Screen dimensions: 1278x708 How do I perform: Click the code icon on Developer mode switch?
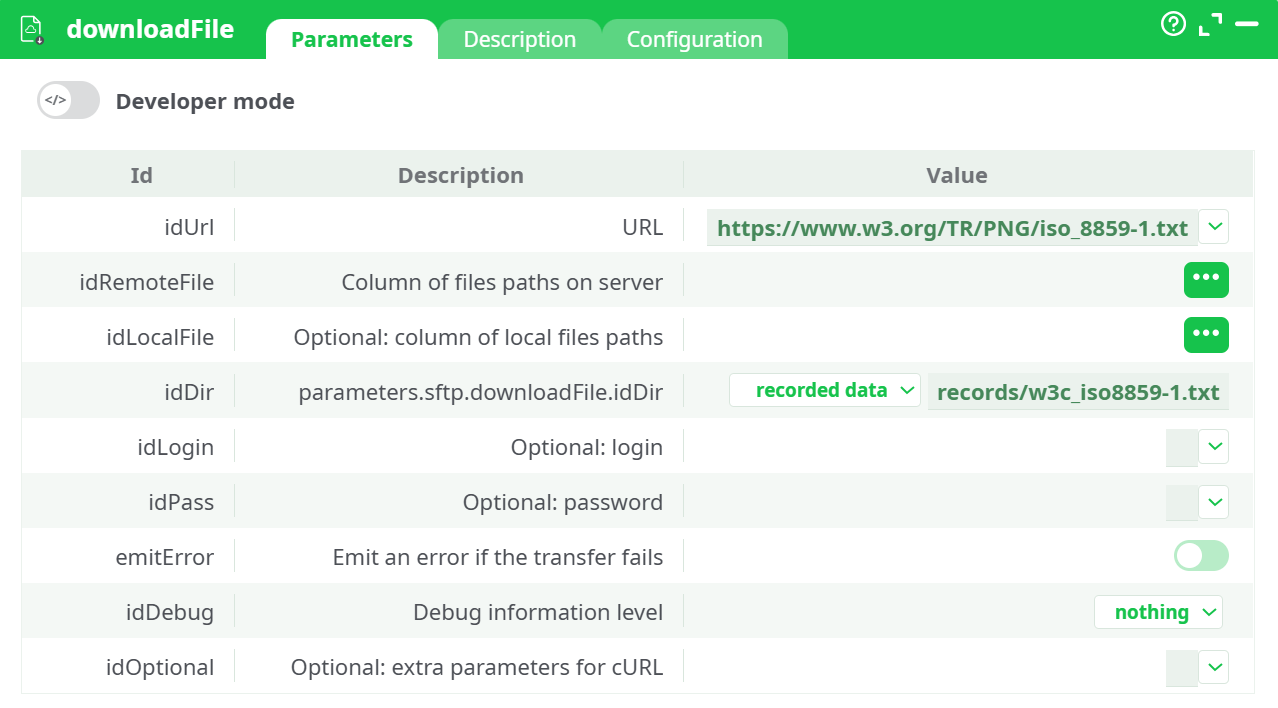click(53, 100)
